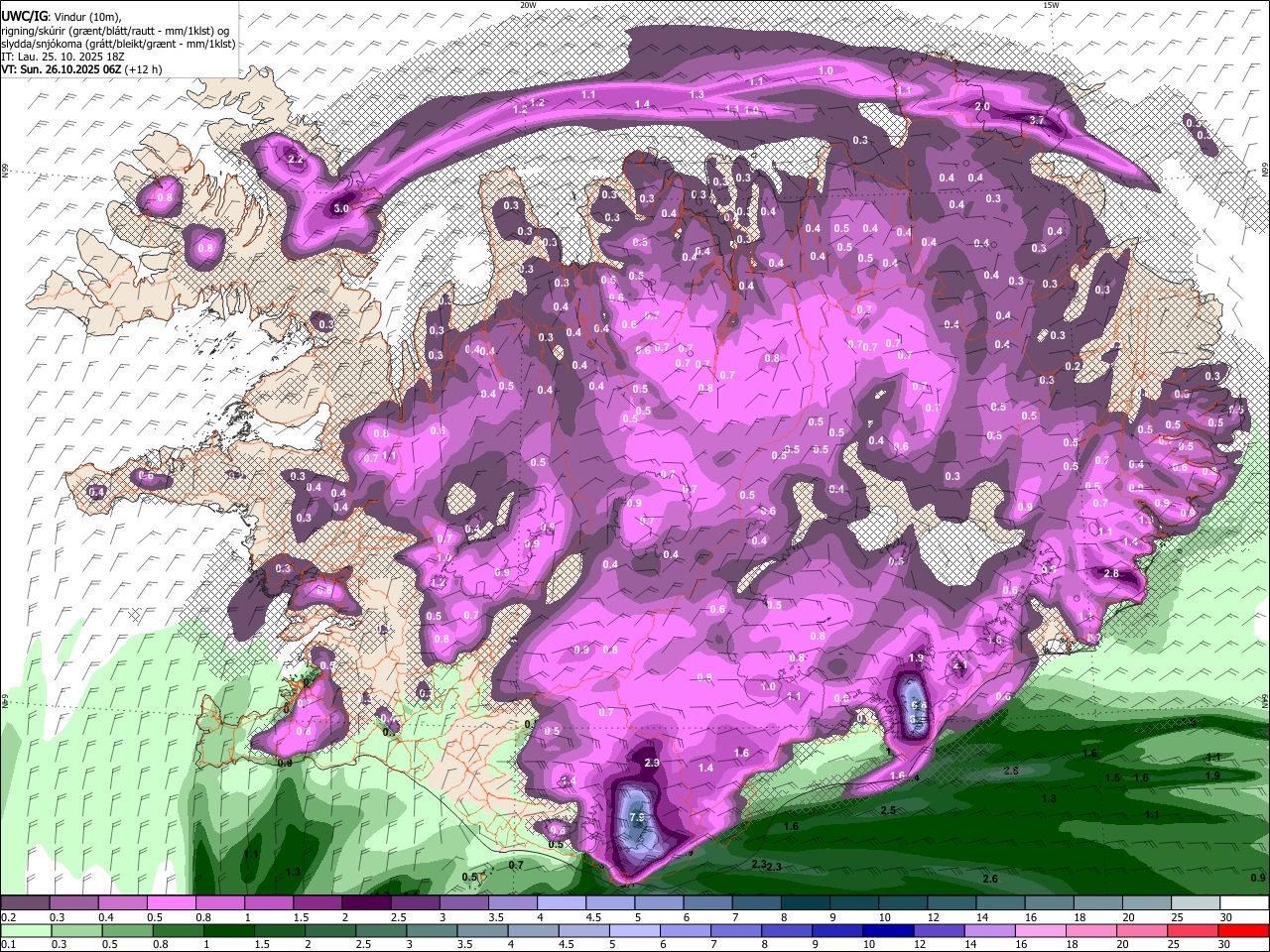Click the 2.0 value on the map

(982, 106)
